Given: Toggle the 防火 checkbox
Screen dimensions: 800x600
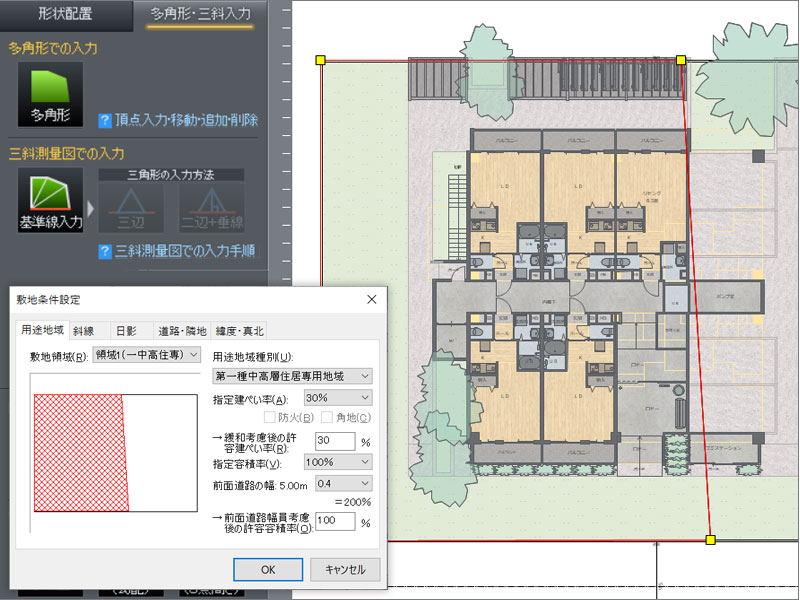Looking at the screenshot, I should (268, 417).
